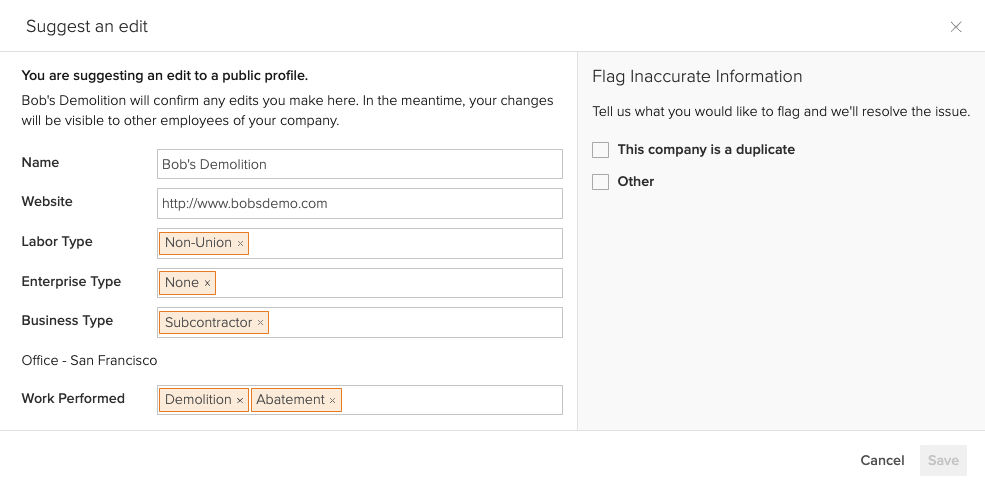Remove the Subcontractor business type tag
This screenshot has height=488, width=985.
tap(260, 323)
